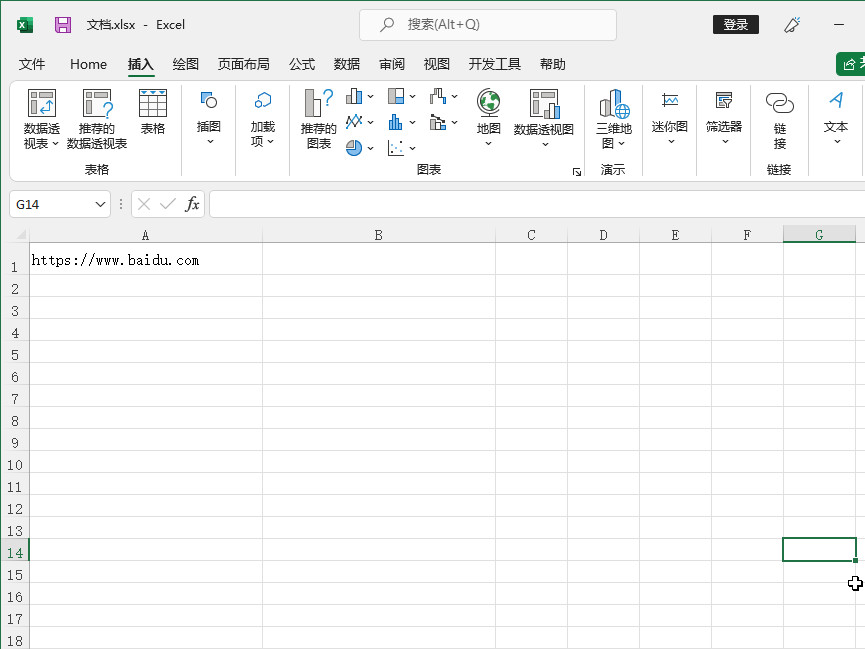This screenshot has width=865, height=649.
Task: Select the combo chart icon
Action: click(438, 122)
